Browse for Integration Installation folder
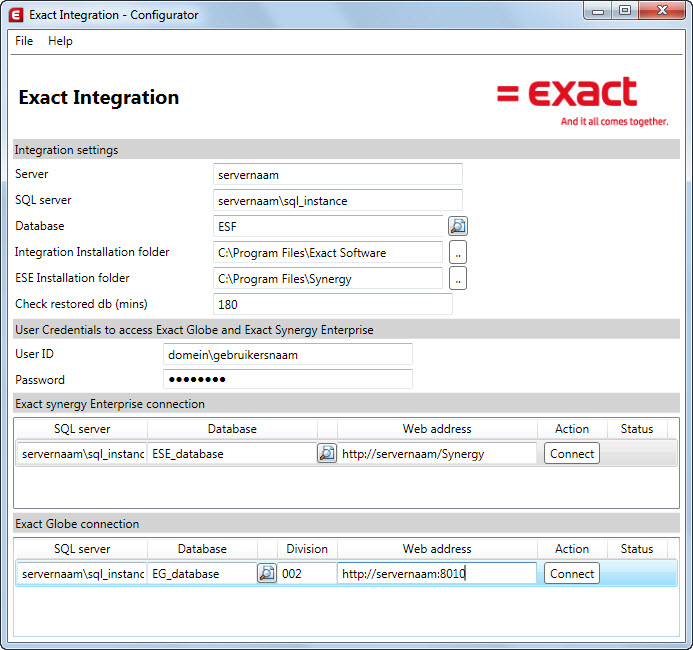693x650 pixels. (458, 252)
